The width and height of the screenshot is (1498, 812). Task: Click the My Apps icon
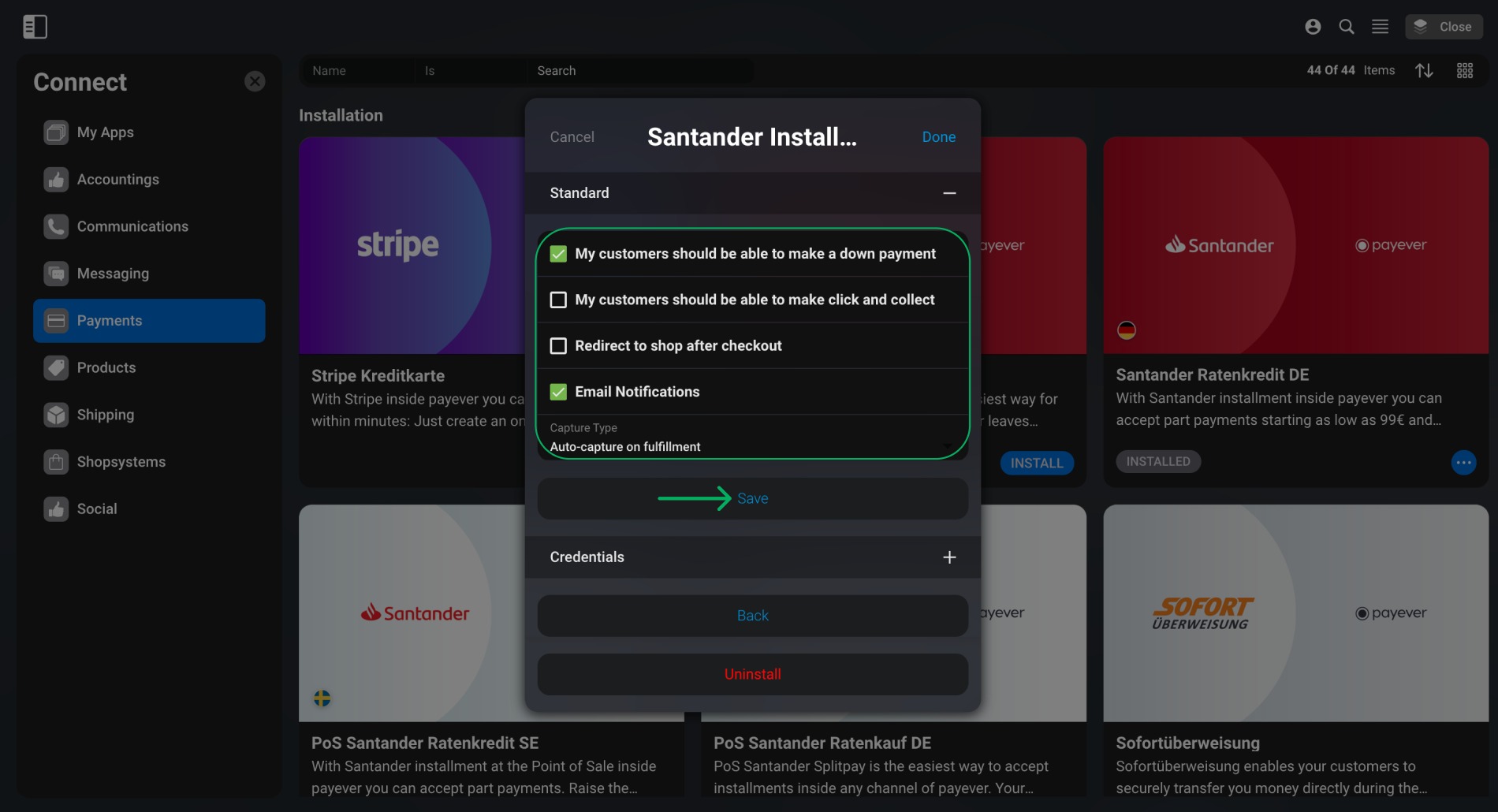[56, 132]
